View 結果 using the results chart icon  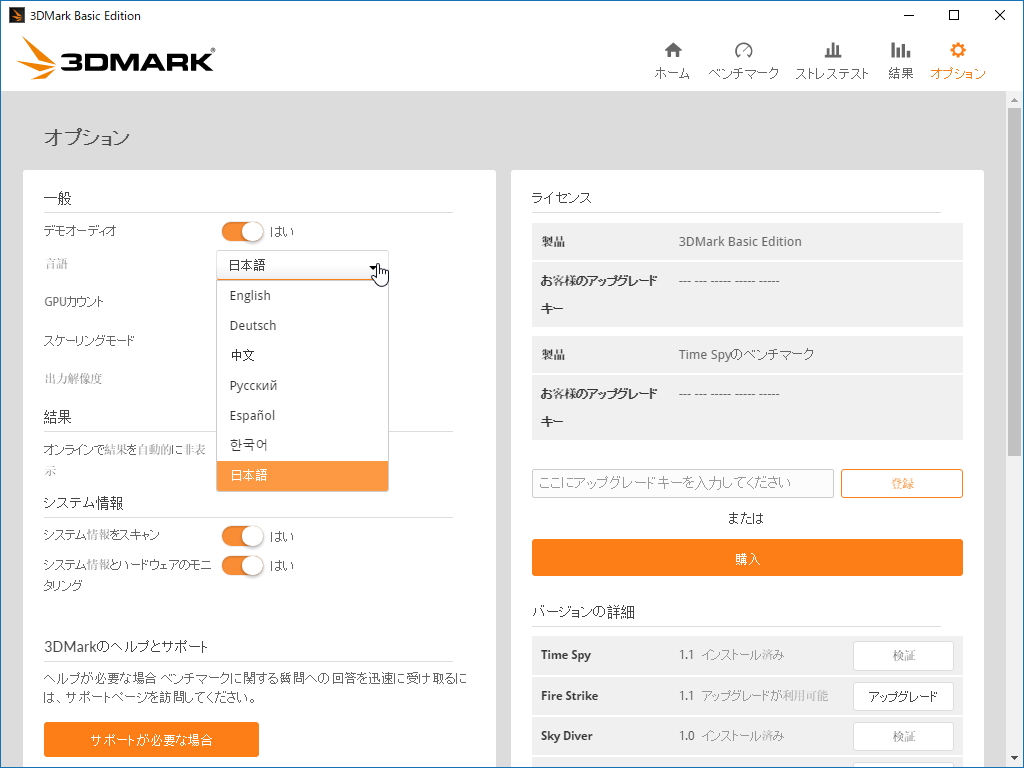[899, 57]
